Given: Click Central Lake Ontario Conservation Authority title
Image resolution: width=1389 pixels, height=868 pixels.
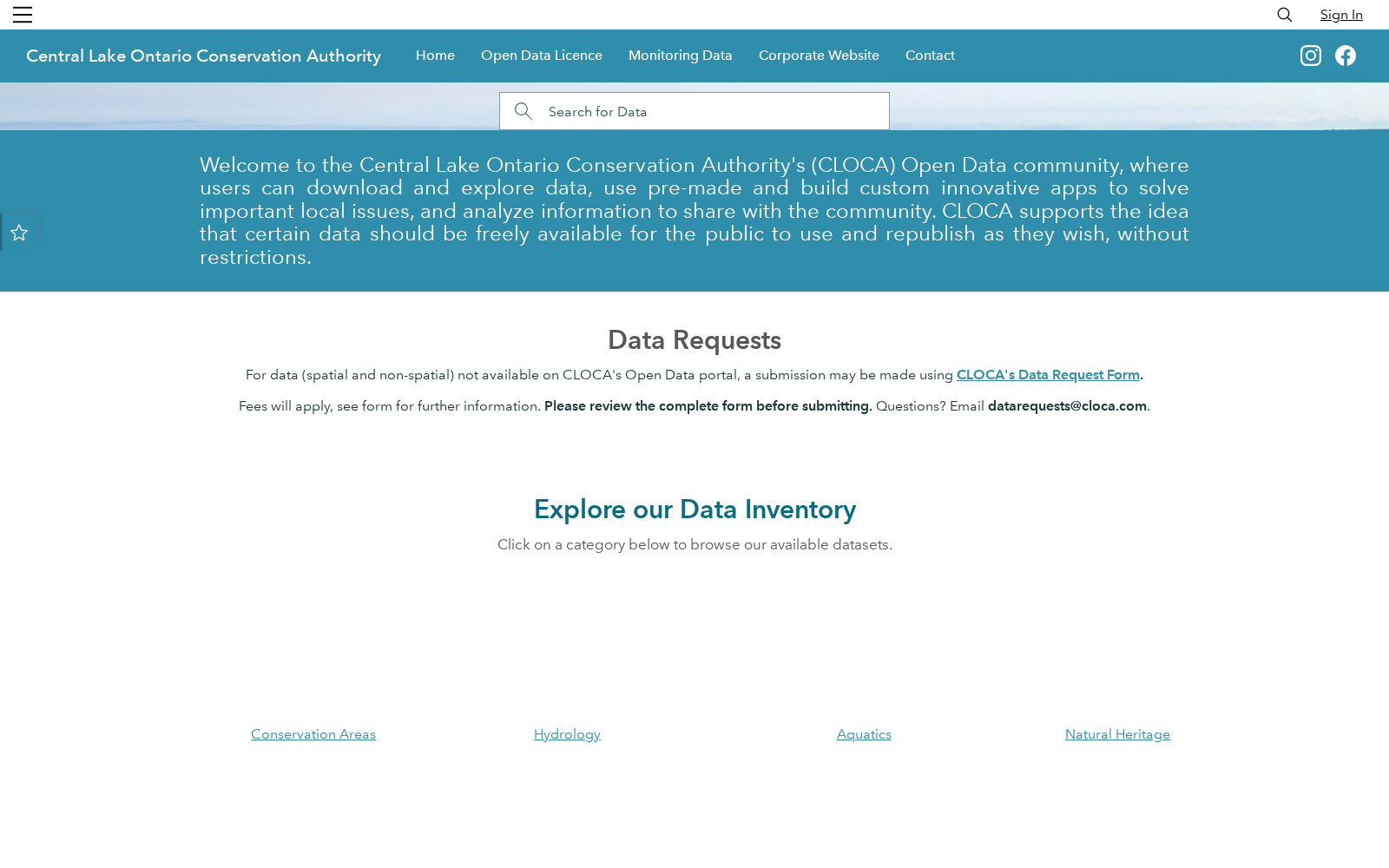Looking at the screenshot, I should pyautogui.click(x=203, y=56).
